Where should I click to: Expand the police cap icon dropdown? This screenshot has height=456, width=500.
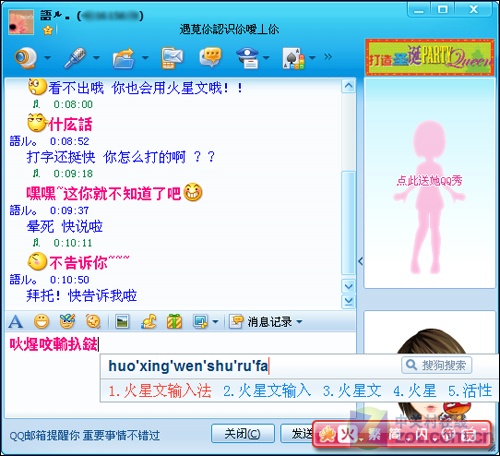(x=266, y=58)
